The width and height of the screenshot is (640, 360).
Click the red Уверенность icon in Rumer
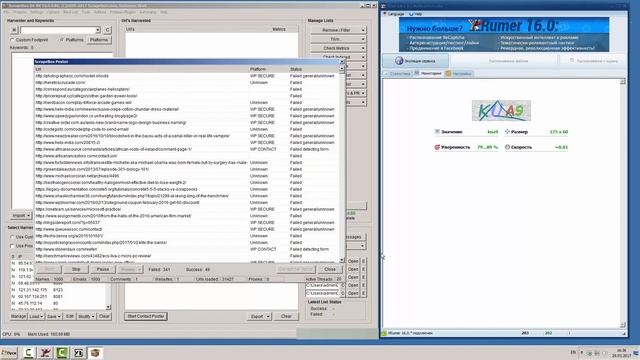tap(437, 147)
